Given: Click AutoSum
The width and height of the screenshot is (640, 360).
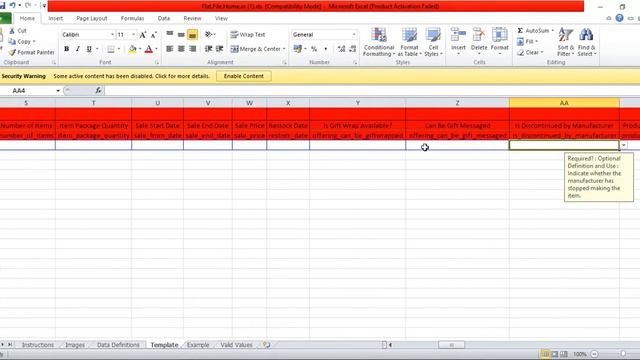Looking at the screenshot, I should point(535,31).
